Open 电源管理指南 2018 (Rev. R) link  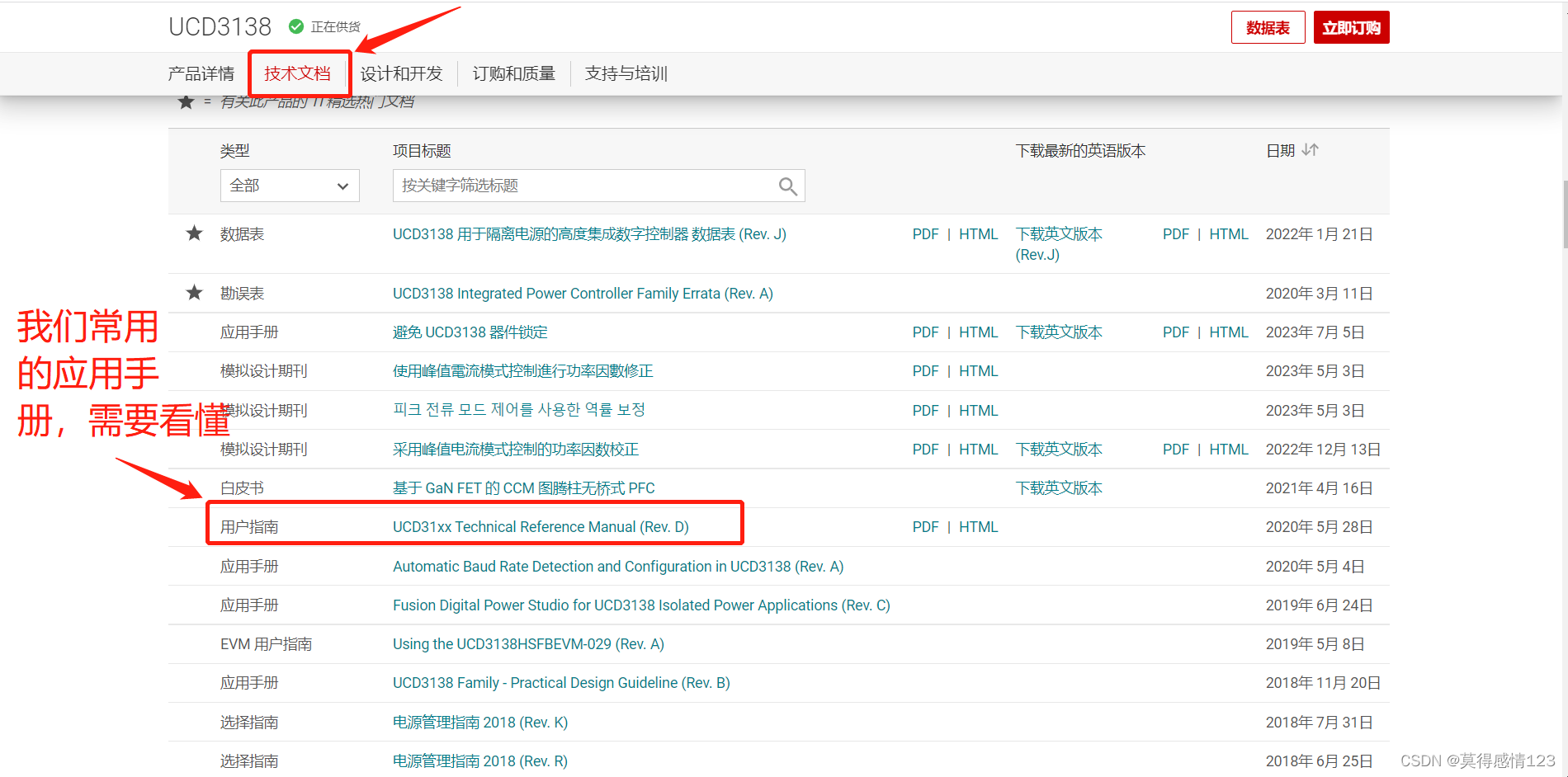tap(480, 761)
